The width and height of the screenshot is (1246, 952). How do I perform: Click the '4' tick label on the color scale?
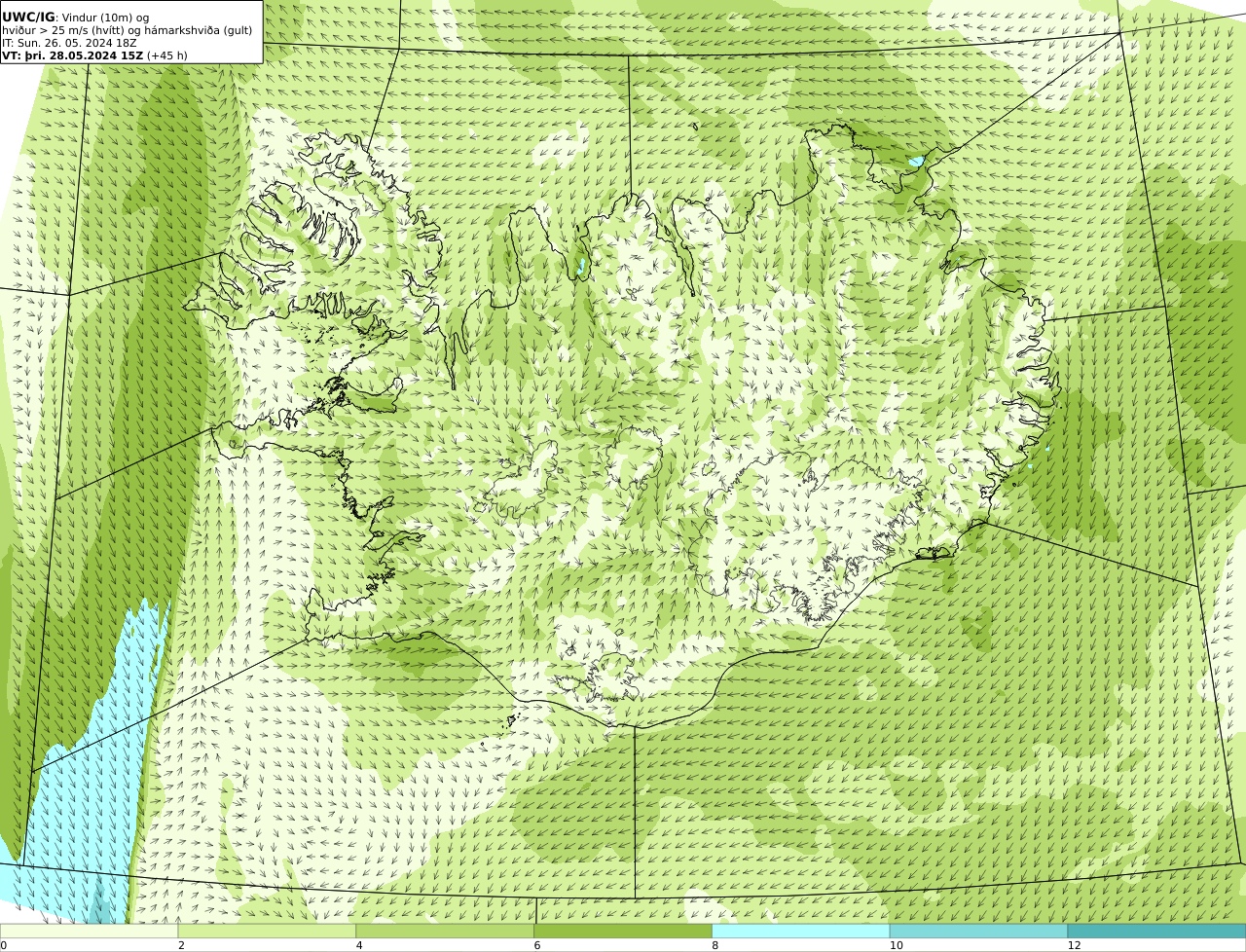pos(359,945)
